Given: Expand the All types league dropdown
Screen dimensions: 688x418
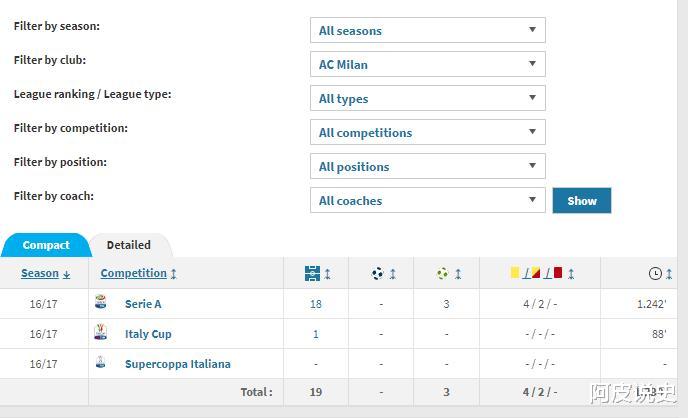Looking at the screenshot, I should click(427, 99).
